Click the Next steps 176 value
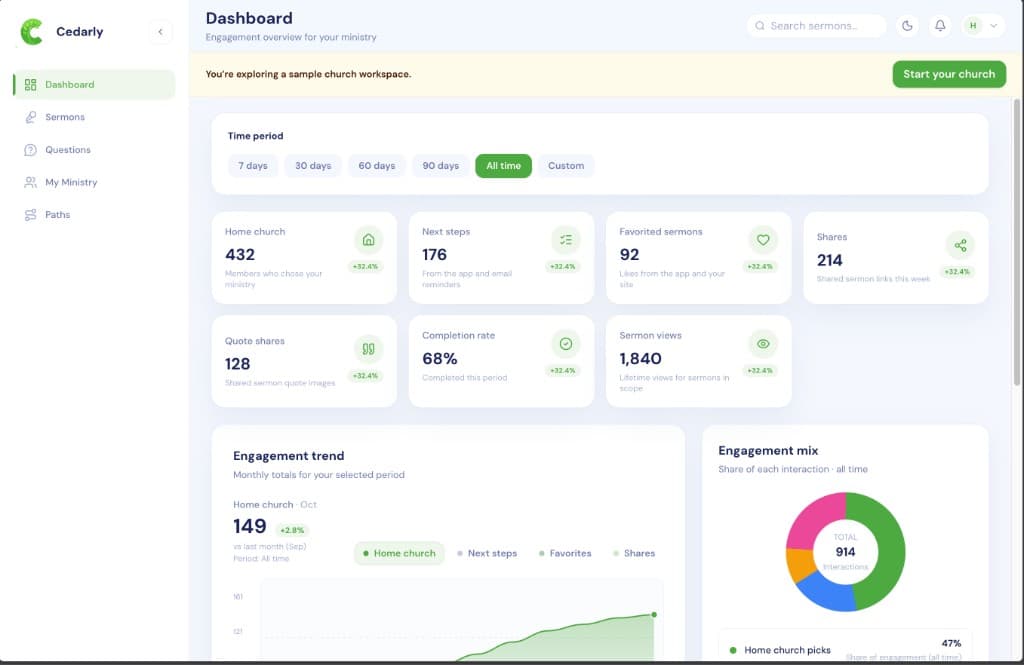 tap(434, 255)
